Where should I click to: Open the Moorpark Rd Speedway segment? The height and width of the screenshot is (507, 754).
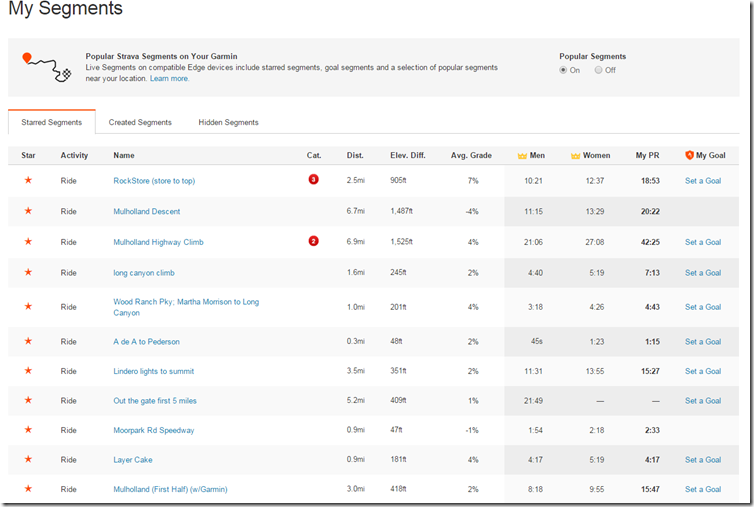pos(154,430)
